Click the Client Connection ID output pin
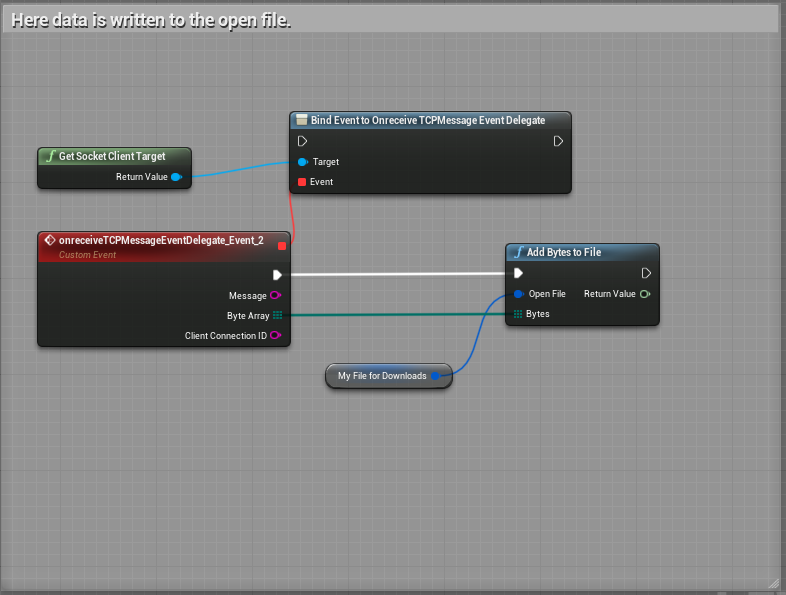This screenshot has width=786, height=595. tap(276, 336)
